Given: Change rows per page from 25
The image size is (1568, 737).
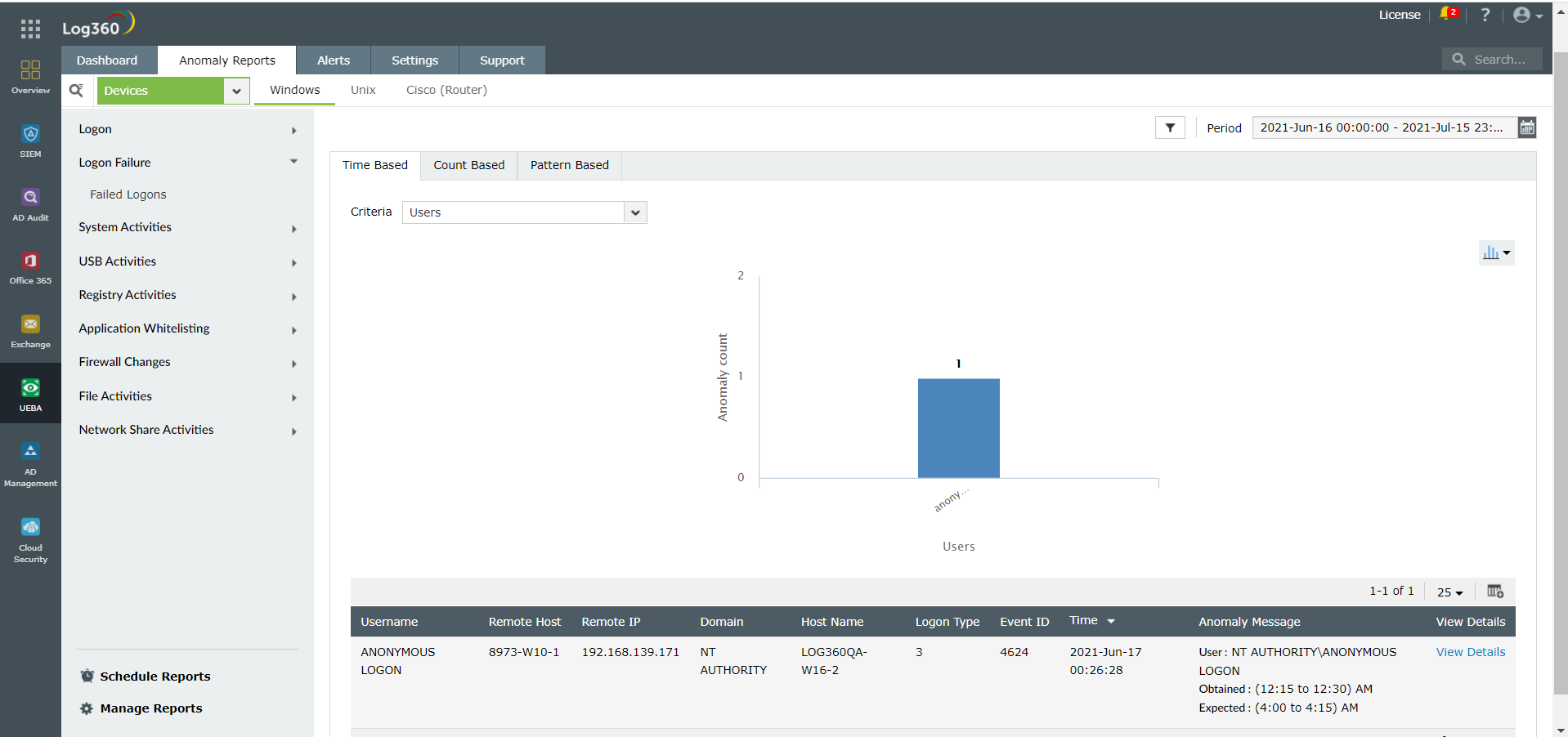Looking at the screenshot, I should tap(1449, 592).
